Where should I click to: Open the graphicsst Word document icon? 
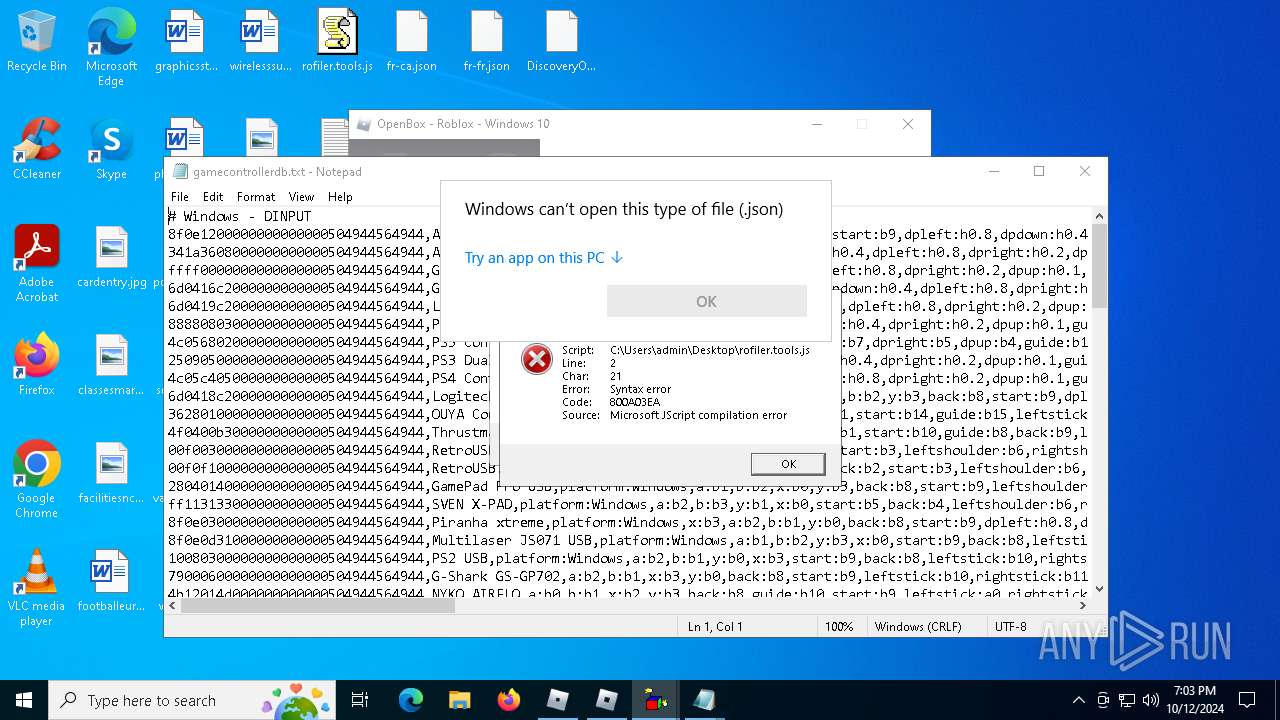click(186, 41)
